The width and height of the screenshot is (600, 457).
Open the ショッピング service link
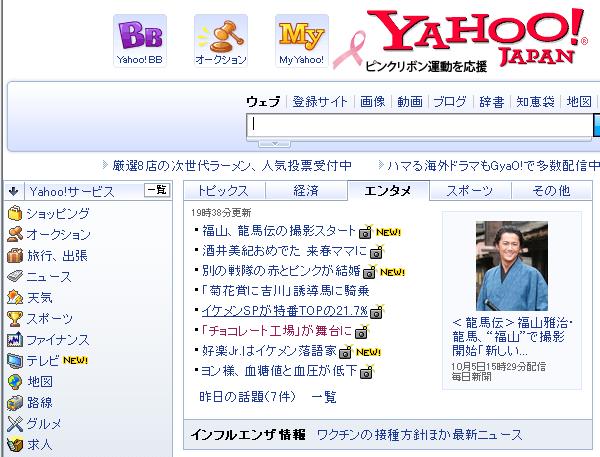(58, 214)
